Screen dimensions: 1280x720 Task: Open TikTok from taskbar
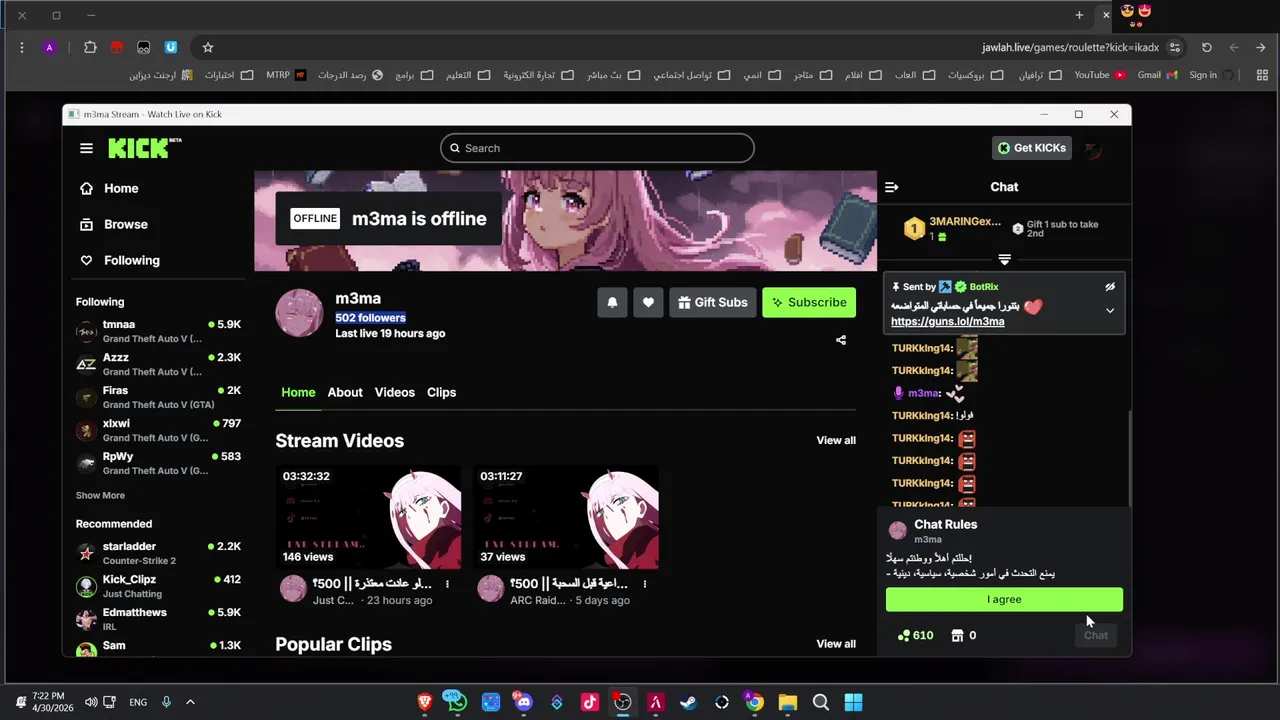point(590,702)
